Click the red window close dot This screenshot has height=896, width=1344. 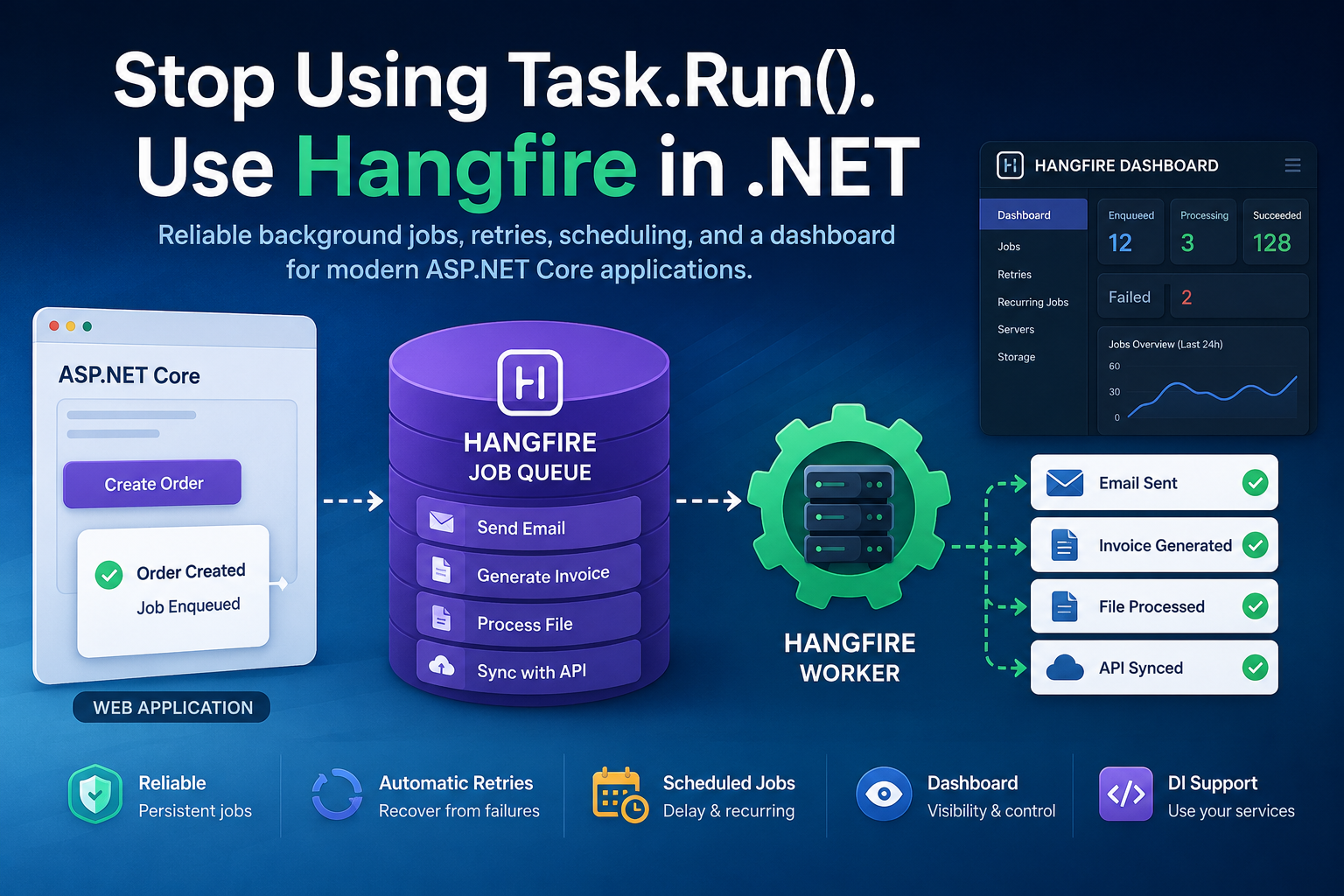click(54, 325)
